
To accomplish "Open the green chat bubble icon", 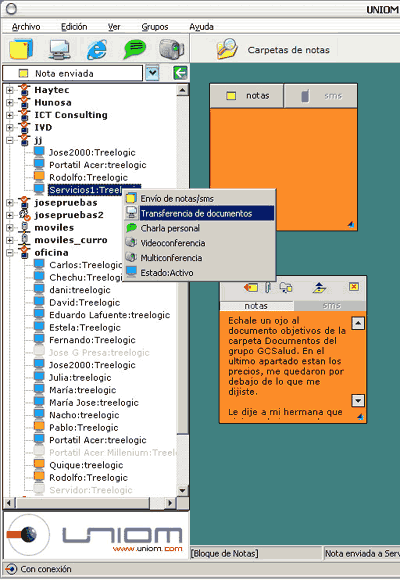I will click(134, 49).
